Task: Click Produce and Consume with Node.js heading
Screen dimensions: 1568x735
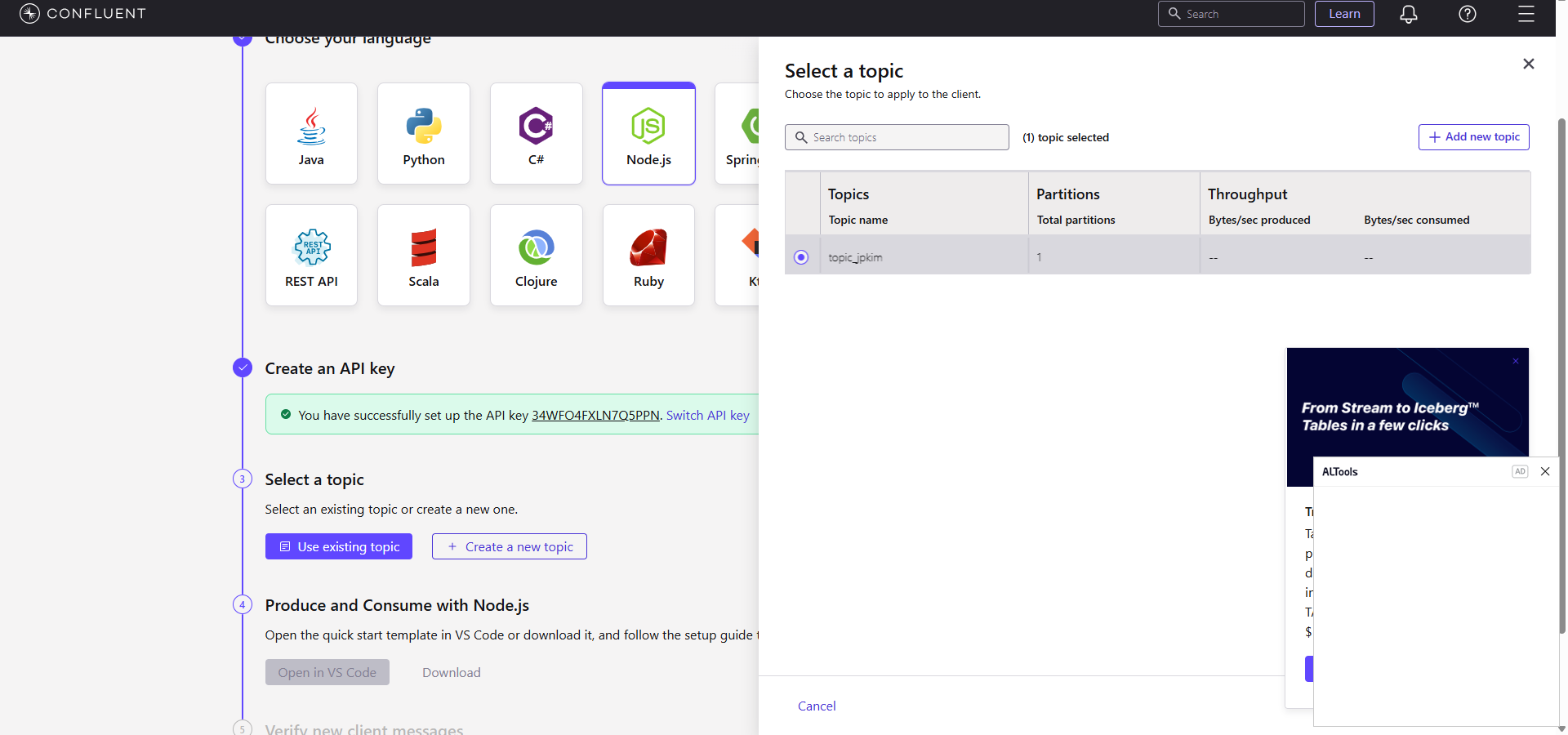Action: click(397, 605)
